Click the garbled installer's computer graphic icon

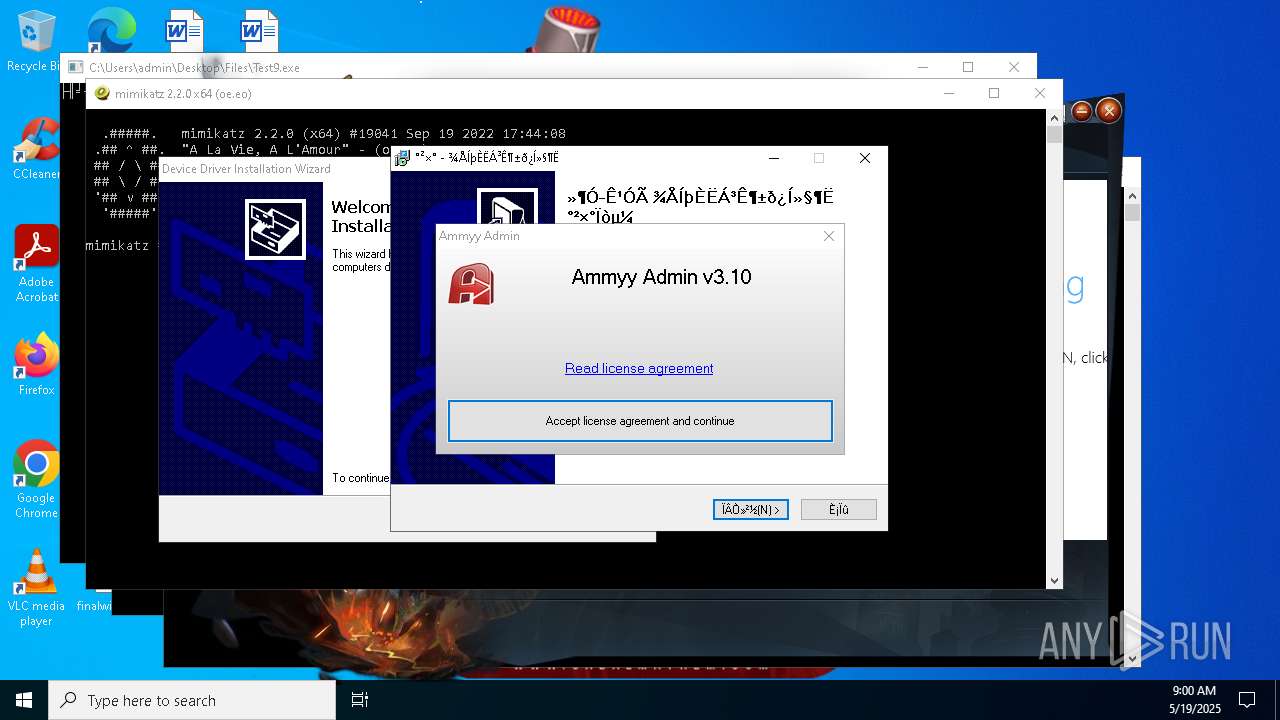(x=508, y=208)
